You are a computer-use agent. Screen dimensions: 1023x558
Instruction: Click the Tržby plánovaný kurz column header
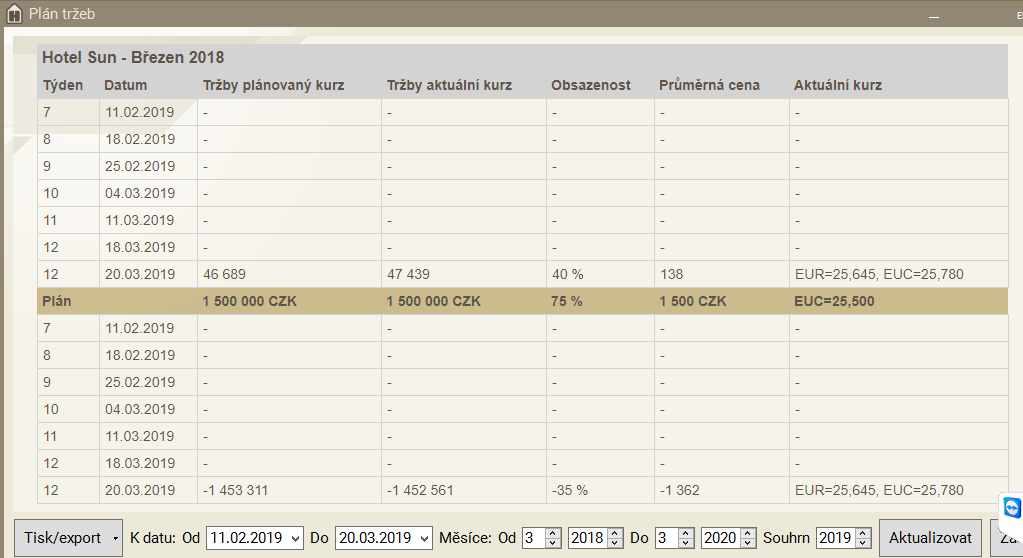[x=273, y=85]
